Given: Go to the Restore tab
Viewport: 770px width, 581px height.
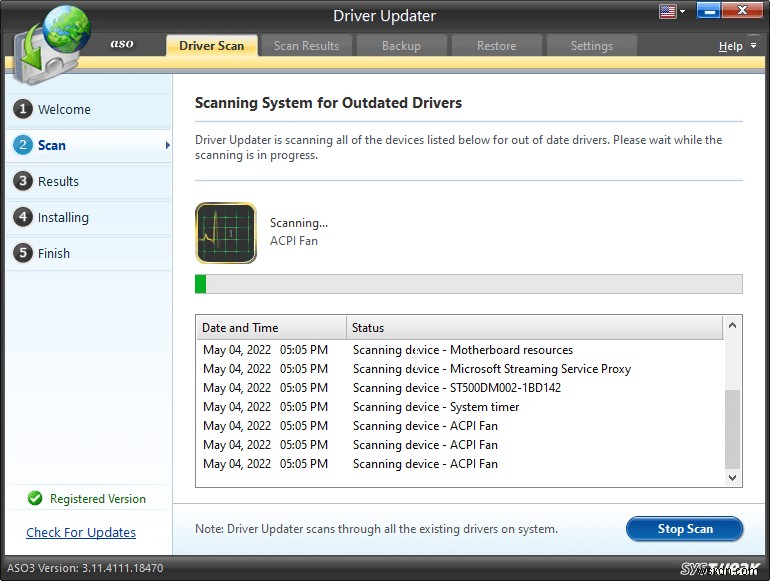Looking at the screenshot, I should point(496,46).
